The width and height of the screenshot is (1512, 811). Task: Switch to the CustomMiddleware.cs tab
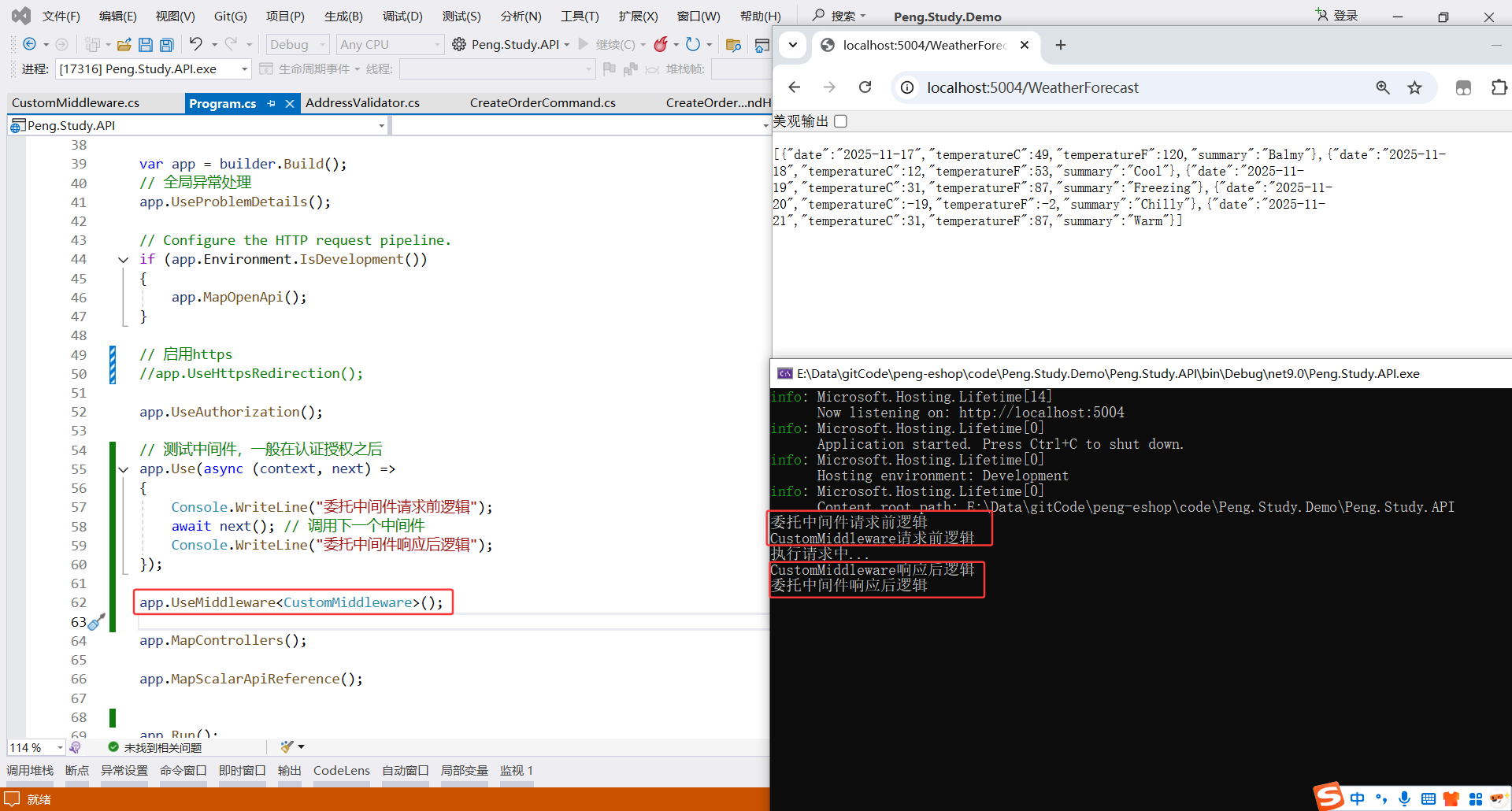point(76,103)
